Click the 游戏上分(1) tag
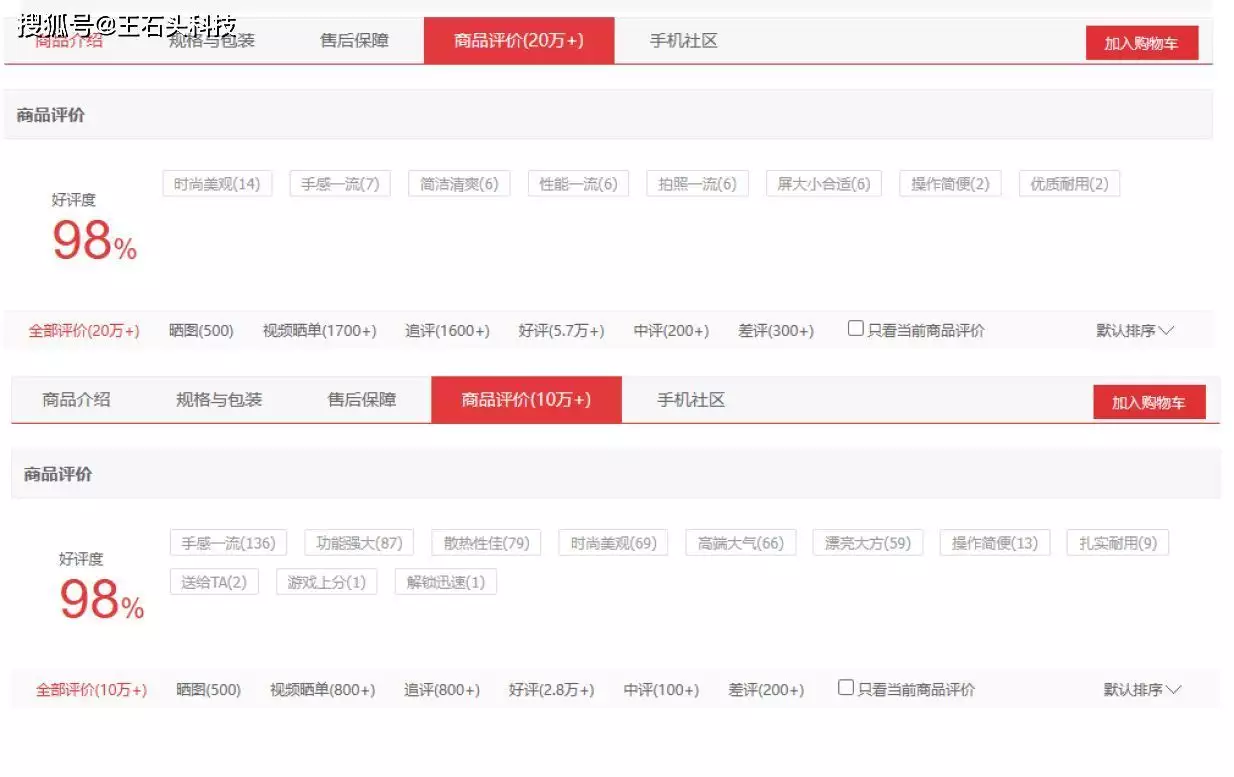Viewport: 1234px width, 777px height. 326,582
